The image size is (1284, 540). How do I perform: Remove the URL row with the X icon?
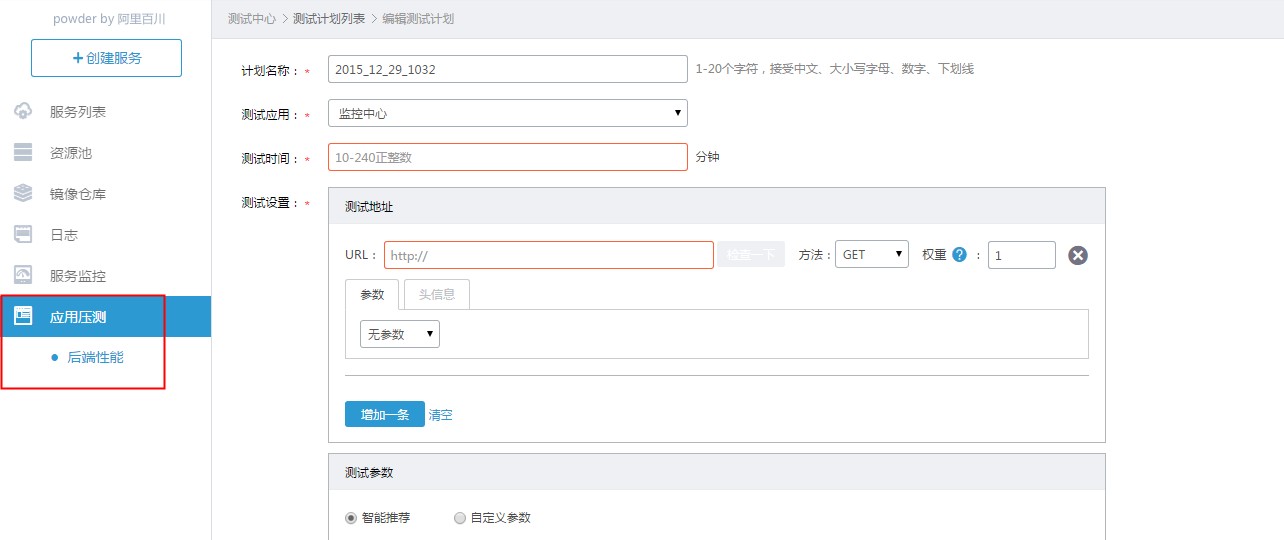(x=1077, y=255)
